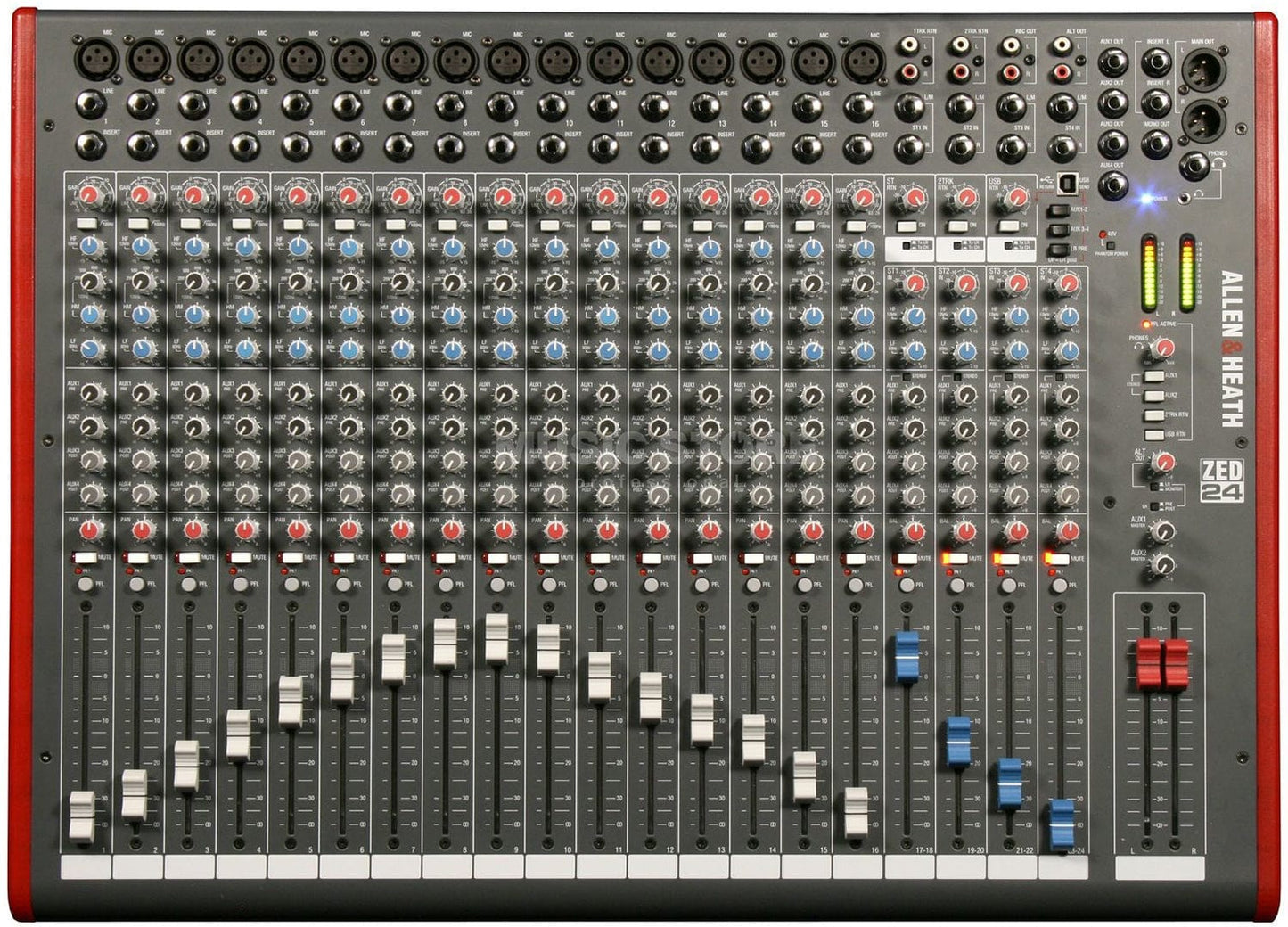Click the USB port above the USB RTN section

coord(1067,185)
